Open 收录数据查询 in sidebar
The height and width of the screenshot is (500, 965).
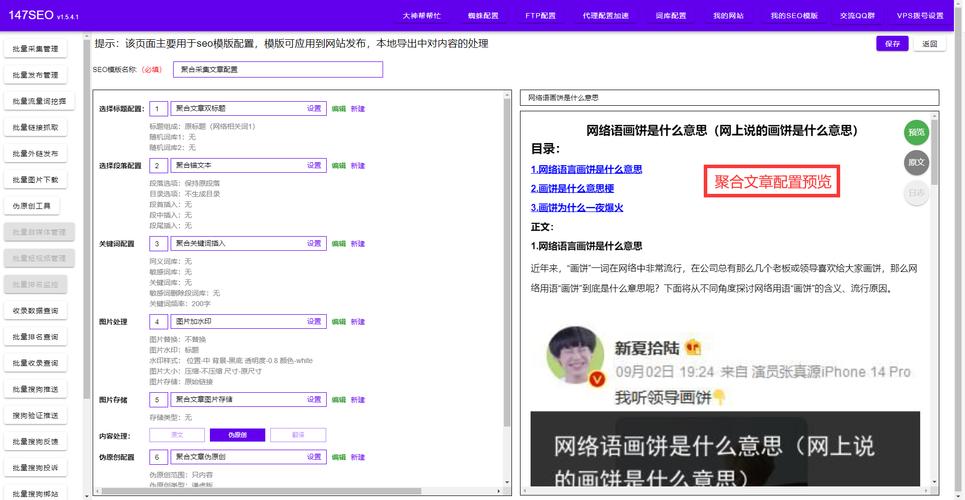(36, 311)
